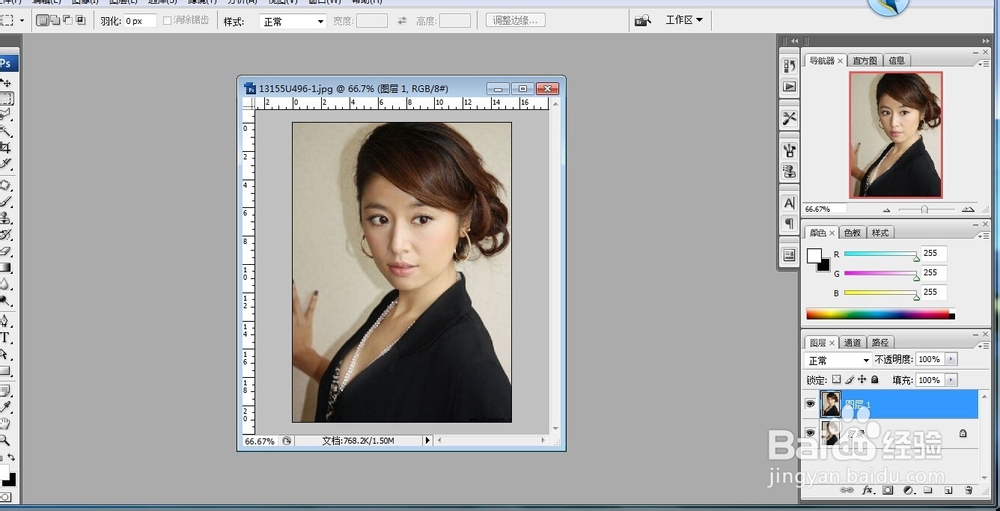This screenshot has width=1000, height=511.
Task: Select the Rectangular Marquee tool in toolbox
Action: [6, 98]
